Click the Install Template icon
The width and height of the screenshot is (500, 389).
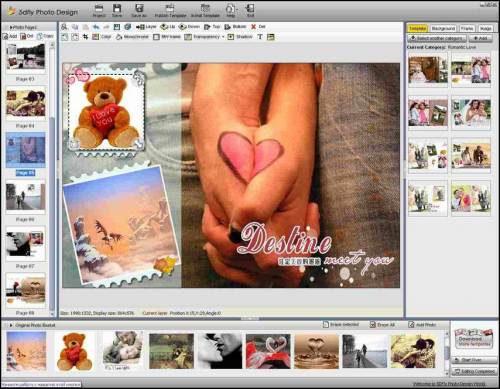pyautogui.click(x=205, y=11)
